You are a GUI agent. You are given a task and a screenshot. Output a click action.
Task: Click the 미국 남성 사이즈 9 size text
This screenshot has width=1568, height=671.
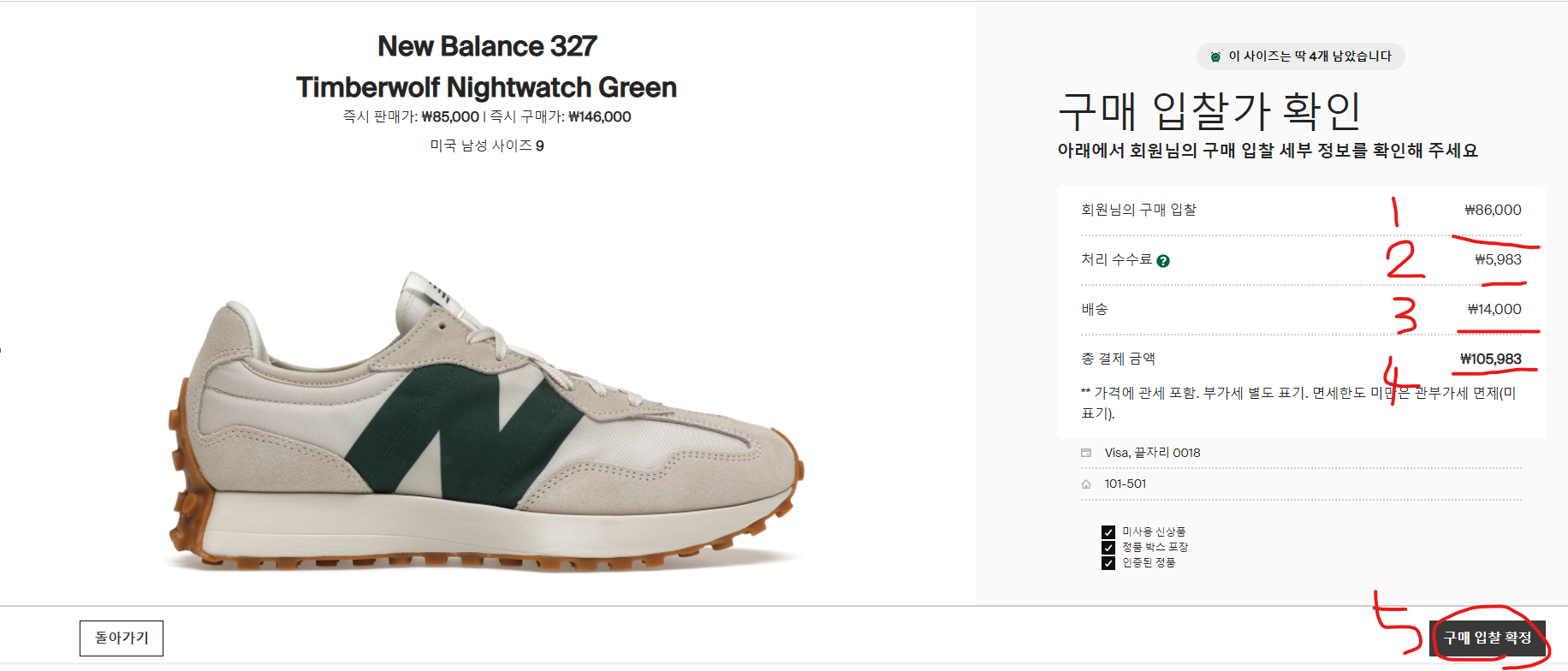tap(487, 146)
